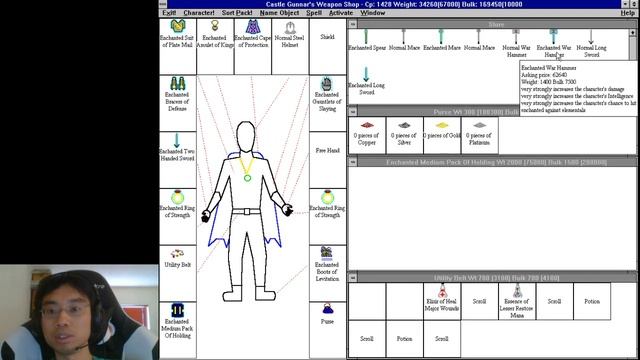Click the pieces of Silver pile
Image resolution: width=640 pixels, height=360 pixels.
click(404, 136)
